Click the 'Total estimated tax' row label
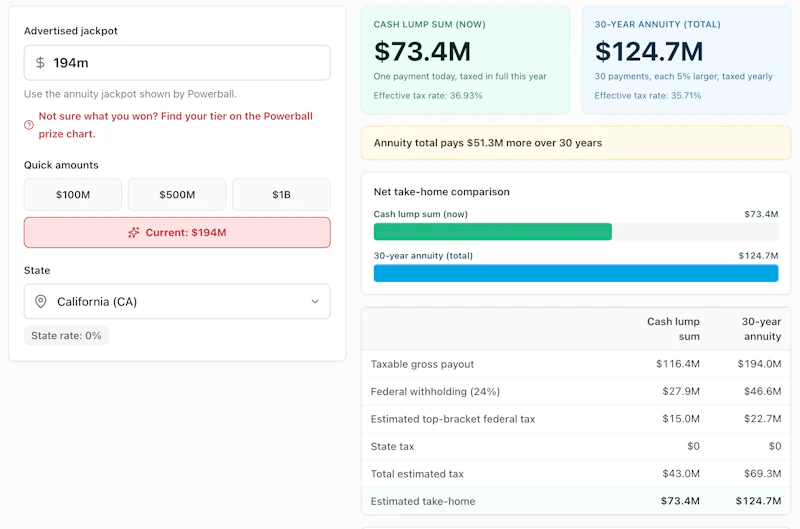This screenshot has height=529, width=800. pos(417,474)
